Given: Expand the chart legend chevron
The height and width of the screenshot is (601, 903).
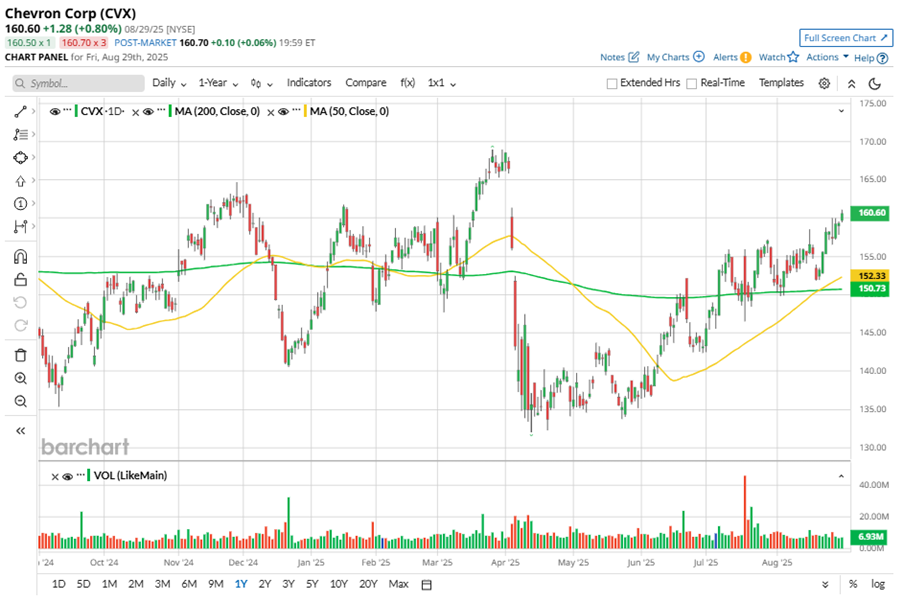Looking at the screenshot, I should (841, 111).
